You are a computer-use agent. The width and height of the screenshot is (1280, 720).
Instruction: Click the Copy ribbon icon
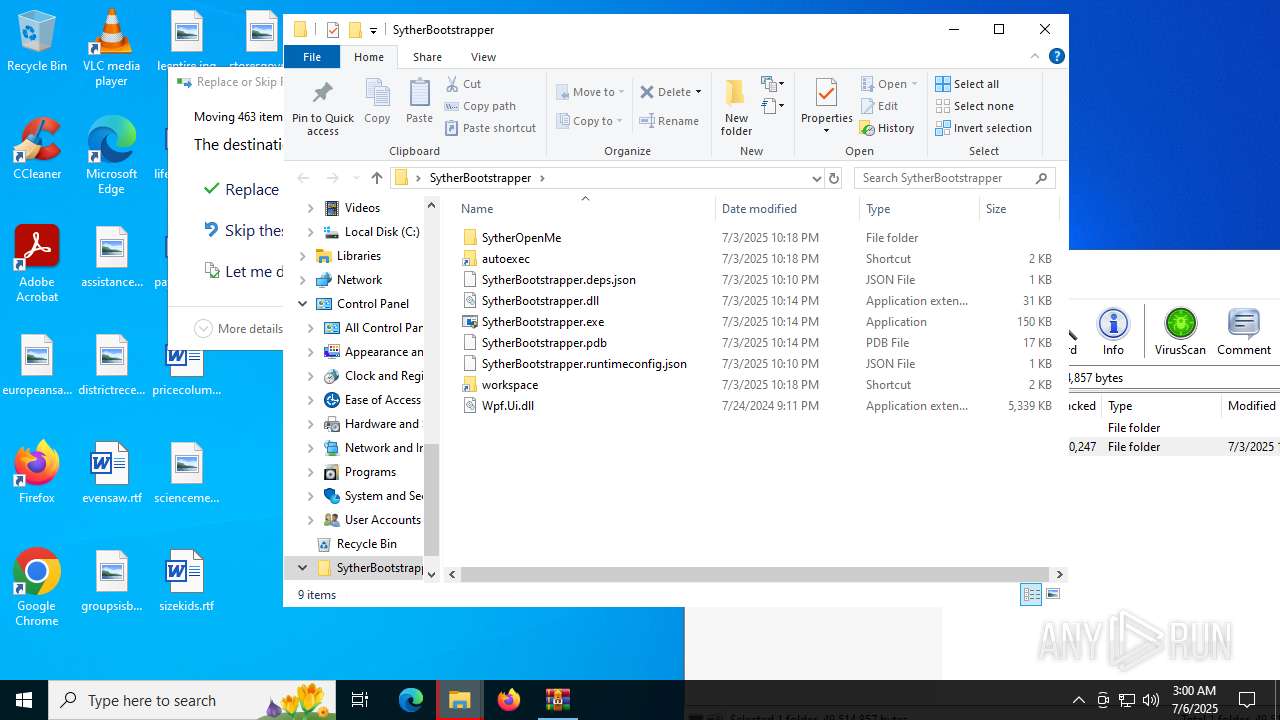(x=377, y=102)
